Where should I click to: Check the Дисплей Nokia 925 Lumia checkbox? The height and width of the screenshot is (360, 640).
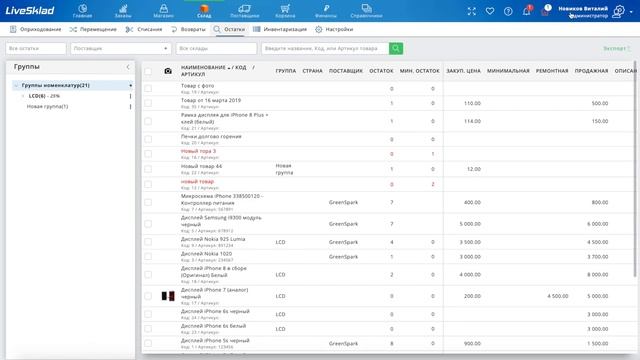click(148, 242)
